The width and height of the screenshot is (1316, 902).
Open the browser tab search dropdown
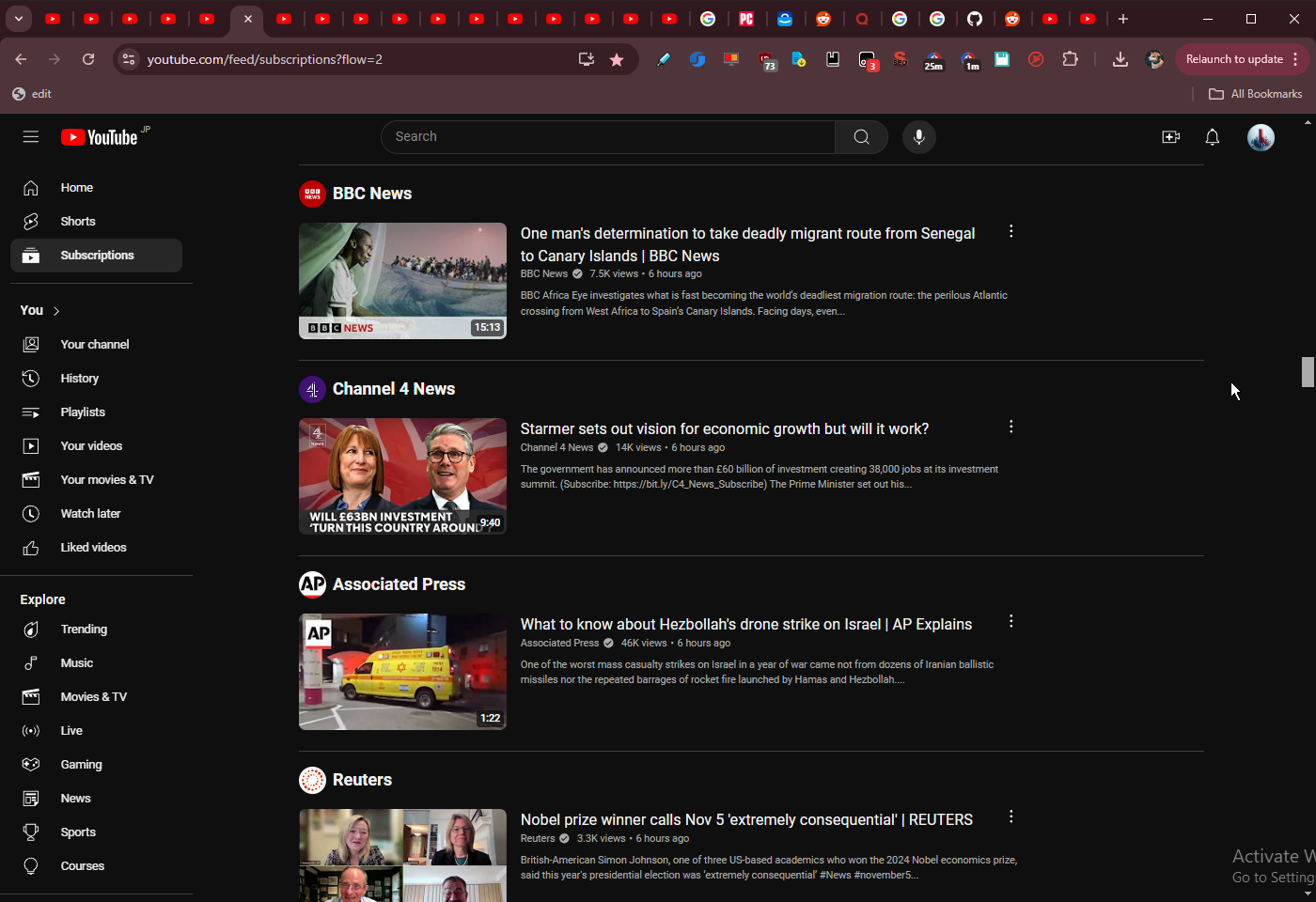point(18,19)
